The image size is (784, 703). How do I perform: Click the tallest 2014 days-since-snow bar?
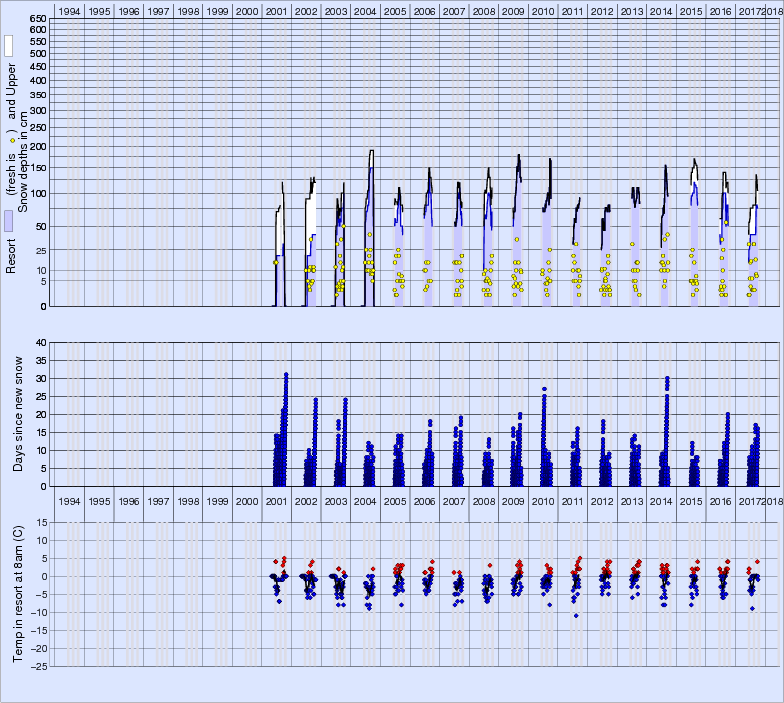667,378
